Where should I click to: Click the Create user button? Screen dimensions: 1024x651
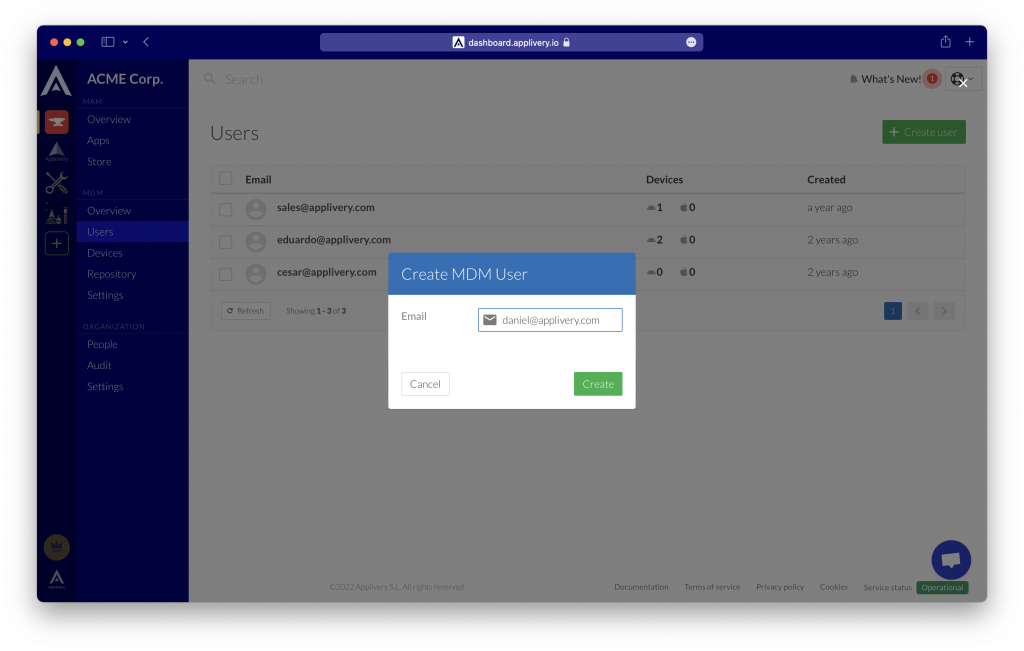923,132
